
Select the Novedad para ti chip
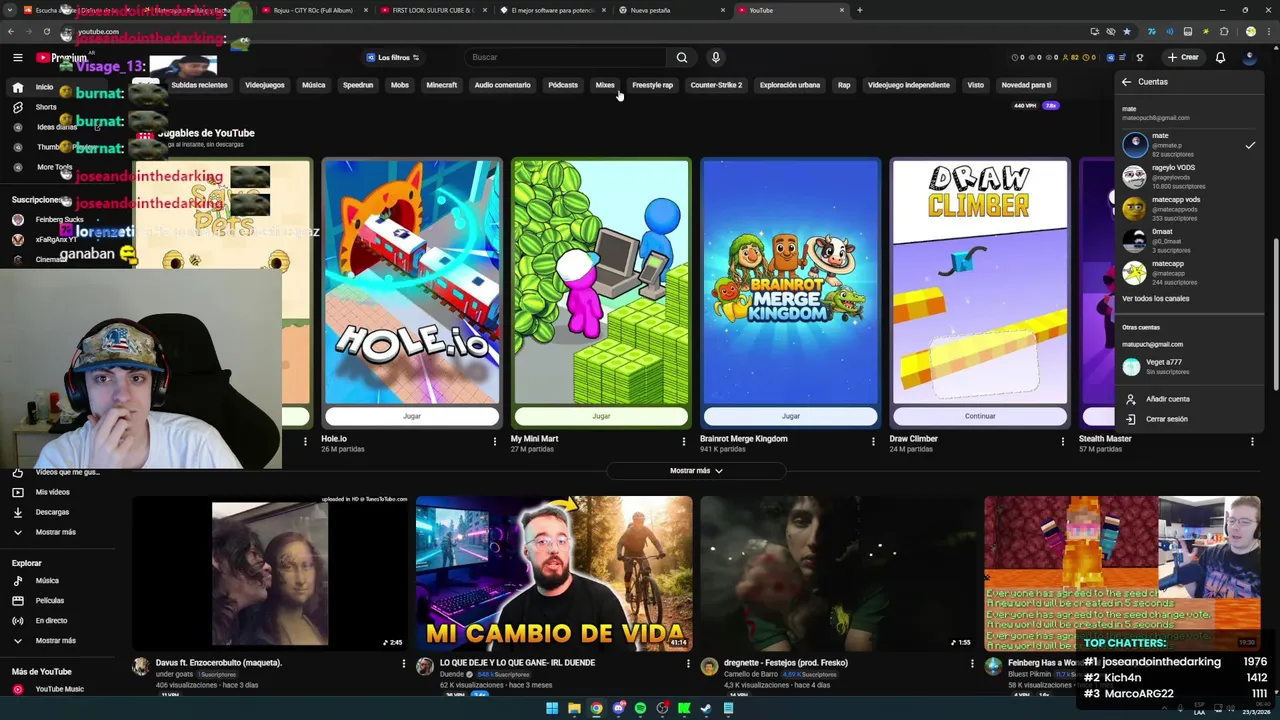tap(1026, 85)
